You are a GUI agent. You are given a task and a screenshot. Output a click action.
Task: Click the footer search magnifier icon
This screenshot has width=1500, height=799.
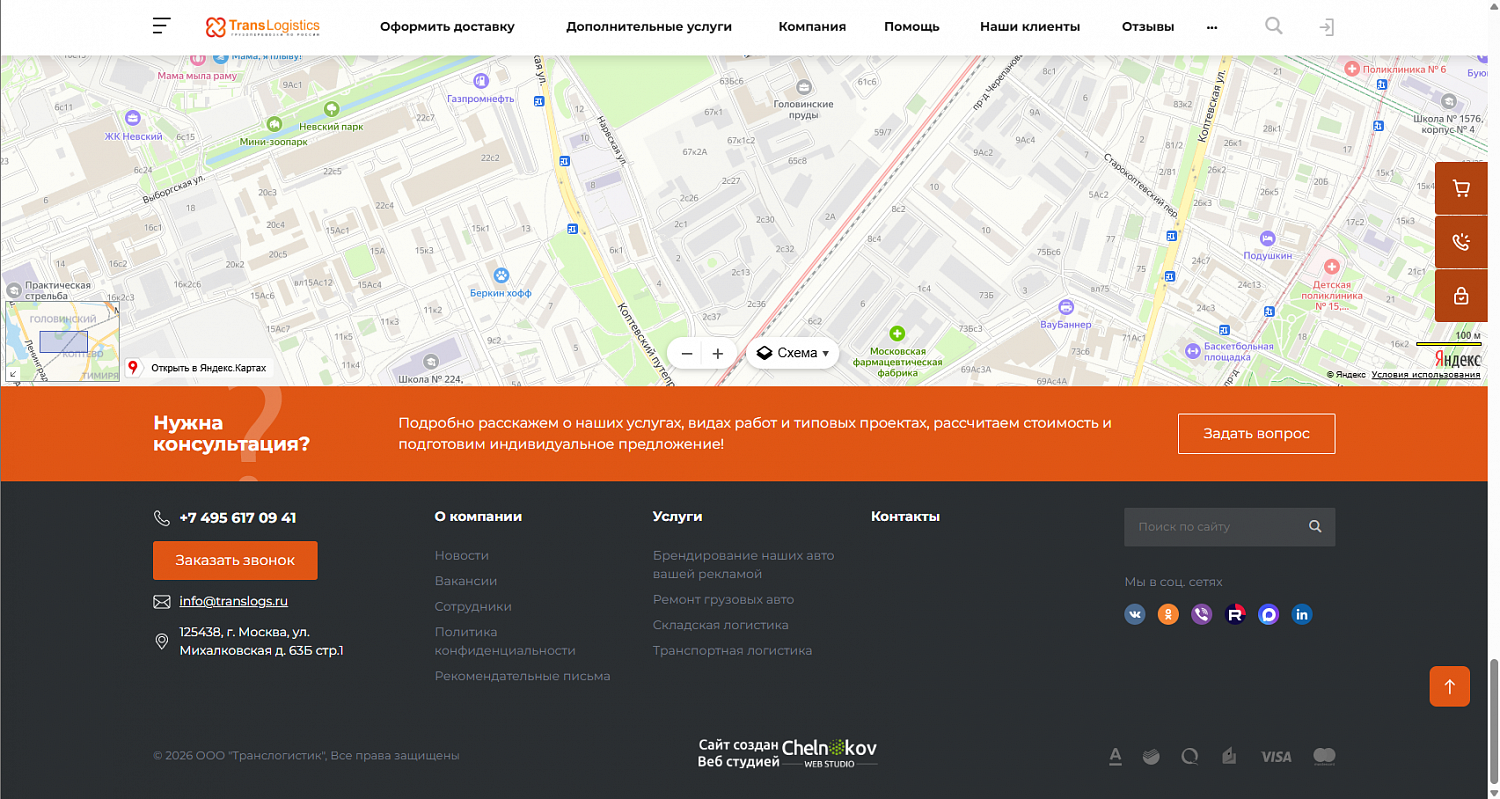(1315, 527)
